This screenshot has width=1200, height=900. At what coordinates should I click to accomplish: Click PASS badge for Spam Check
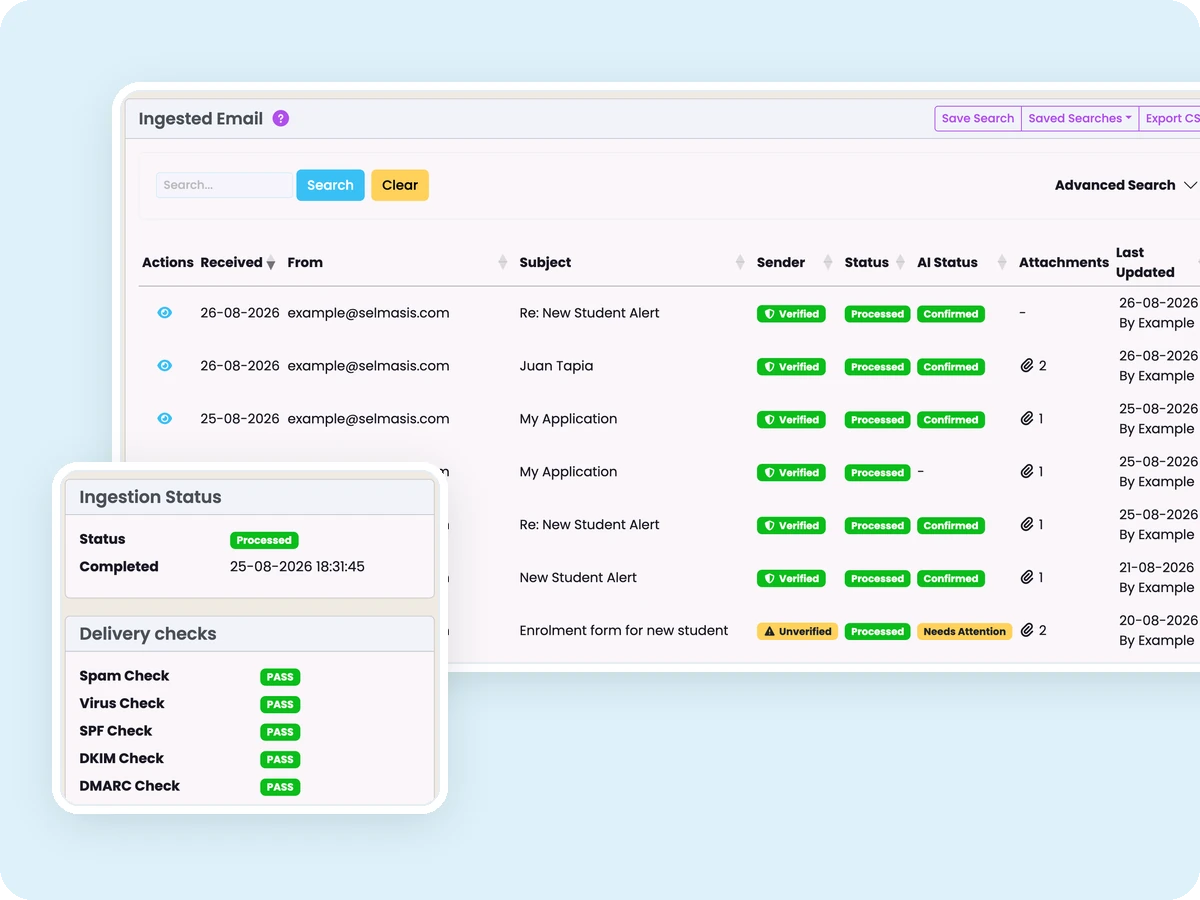[x=280, y=677]
